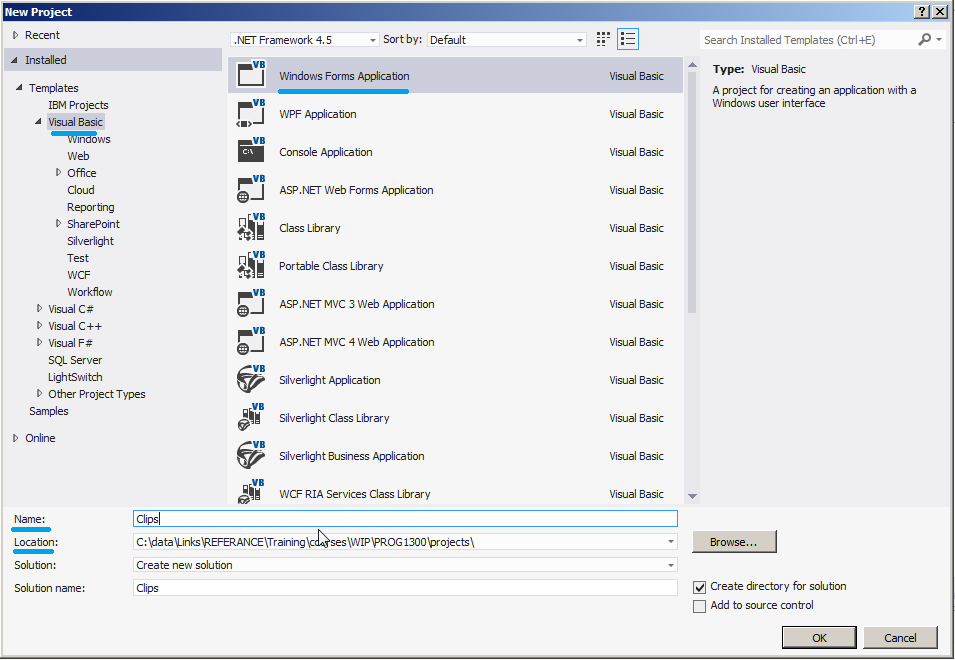Select the WCF category

coord(79,275)
